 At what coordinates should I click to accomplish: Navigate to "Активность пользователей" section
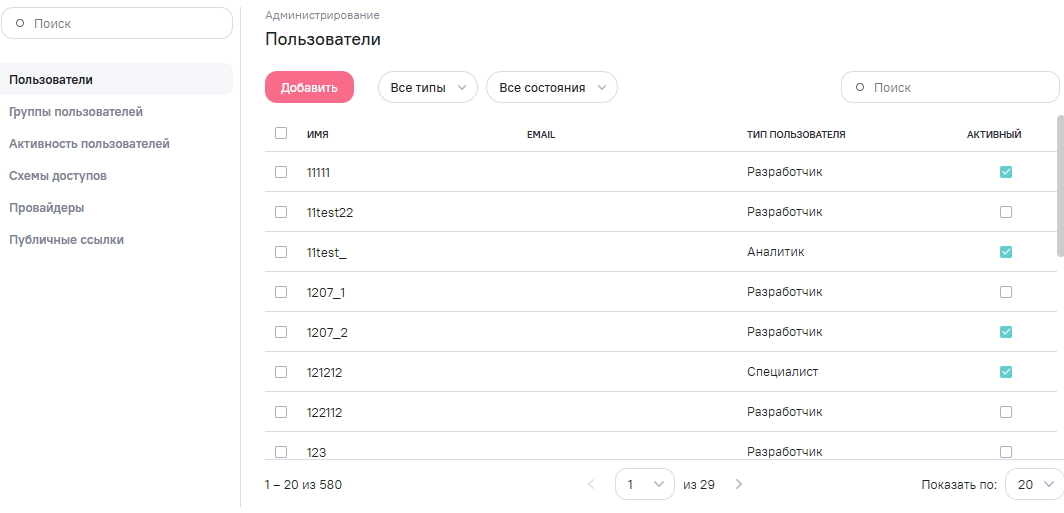(89, 144)
